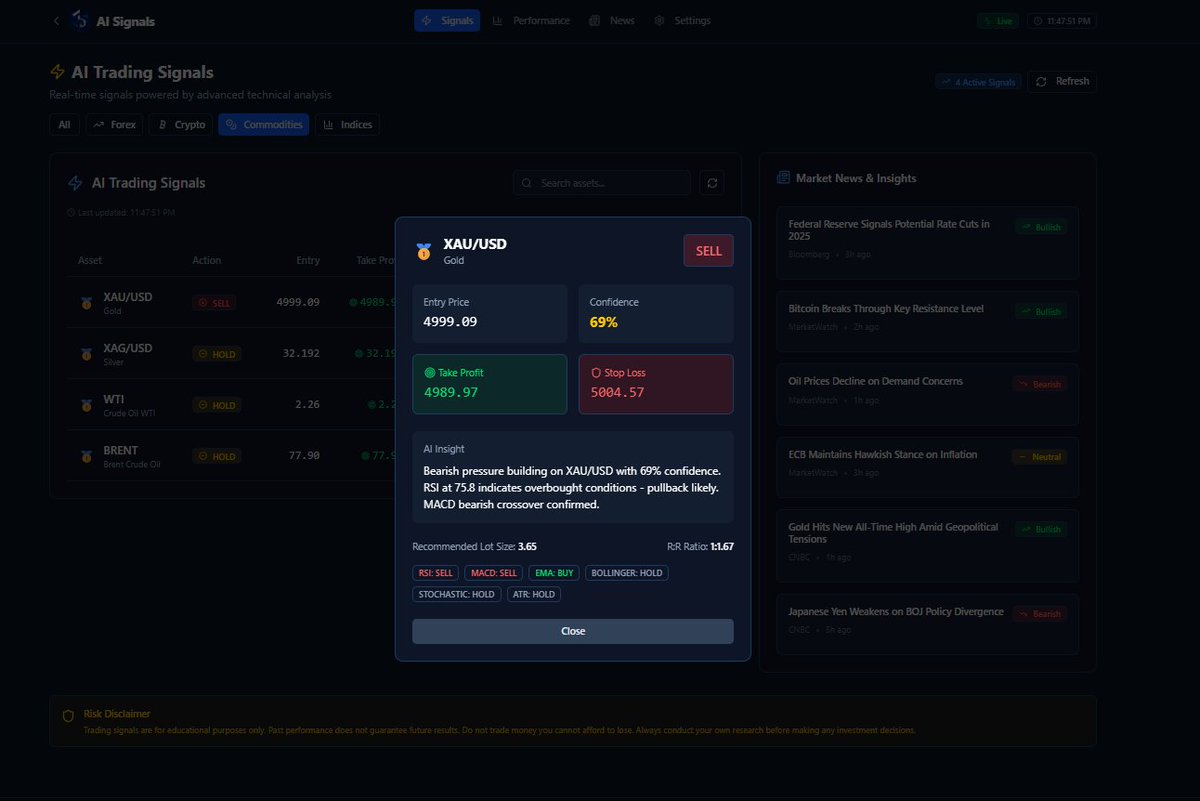The width and height of the screenshot is (1200, 801).
Task: Open Gold Hits New All-Time High article
Action: [928, 545]
